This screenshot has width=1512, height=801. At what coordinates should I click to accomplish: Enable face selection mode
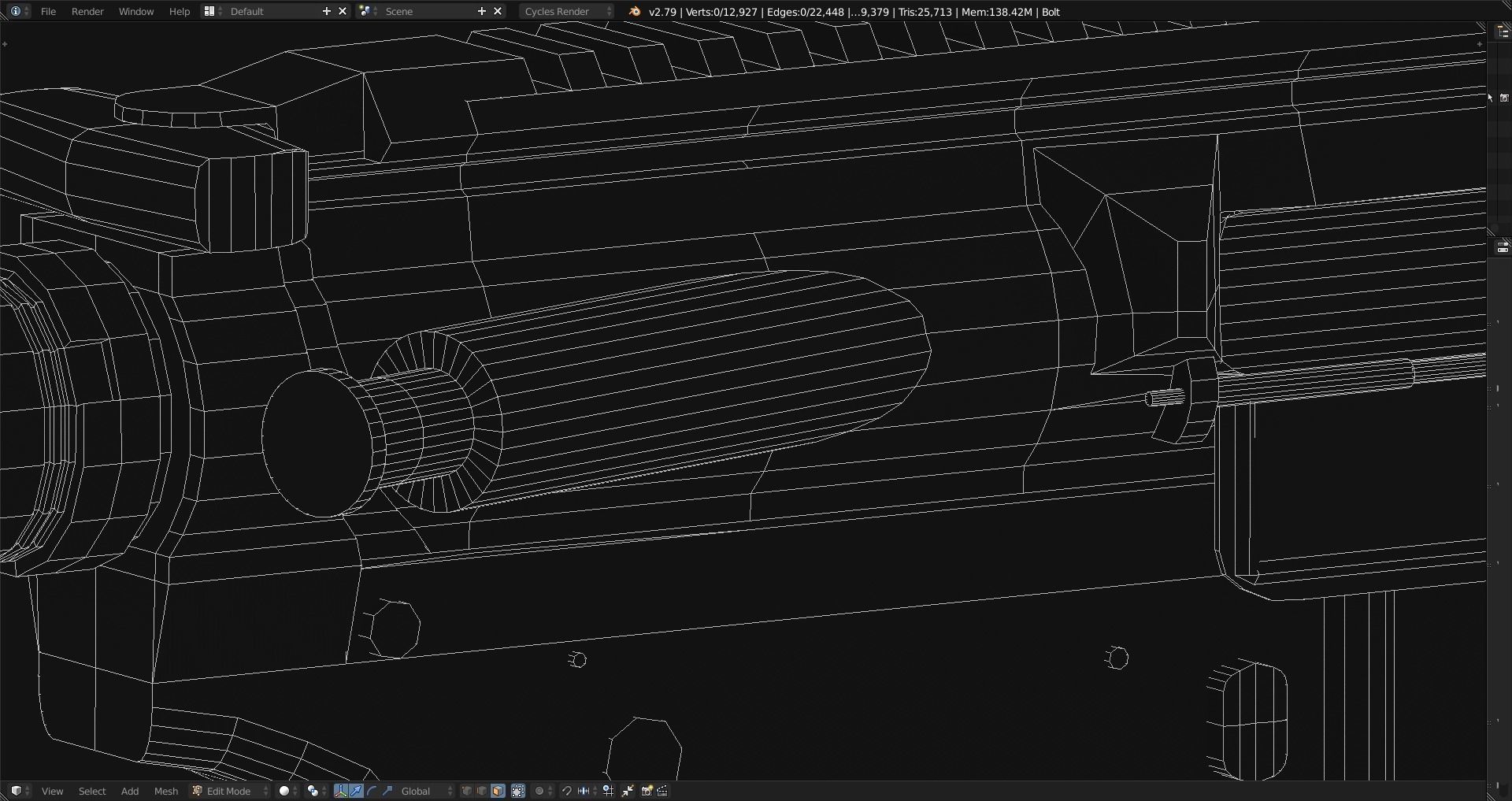click(x=498, y=791)
